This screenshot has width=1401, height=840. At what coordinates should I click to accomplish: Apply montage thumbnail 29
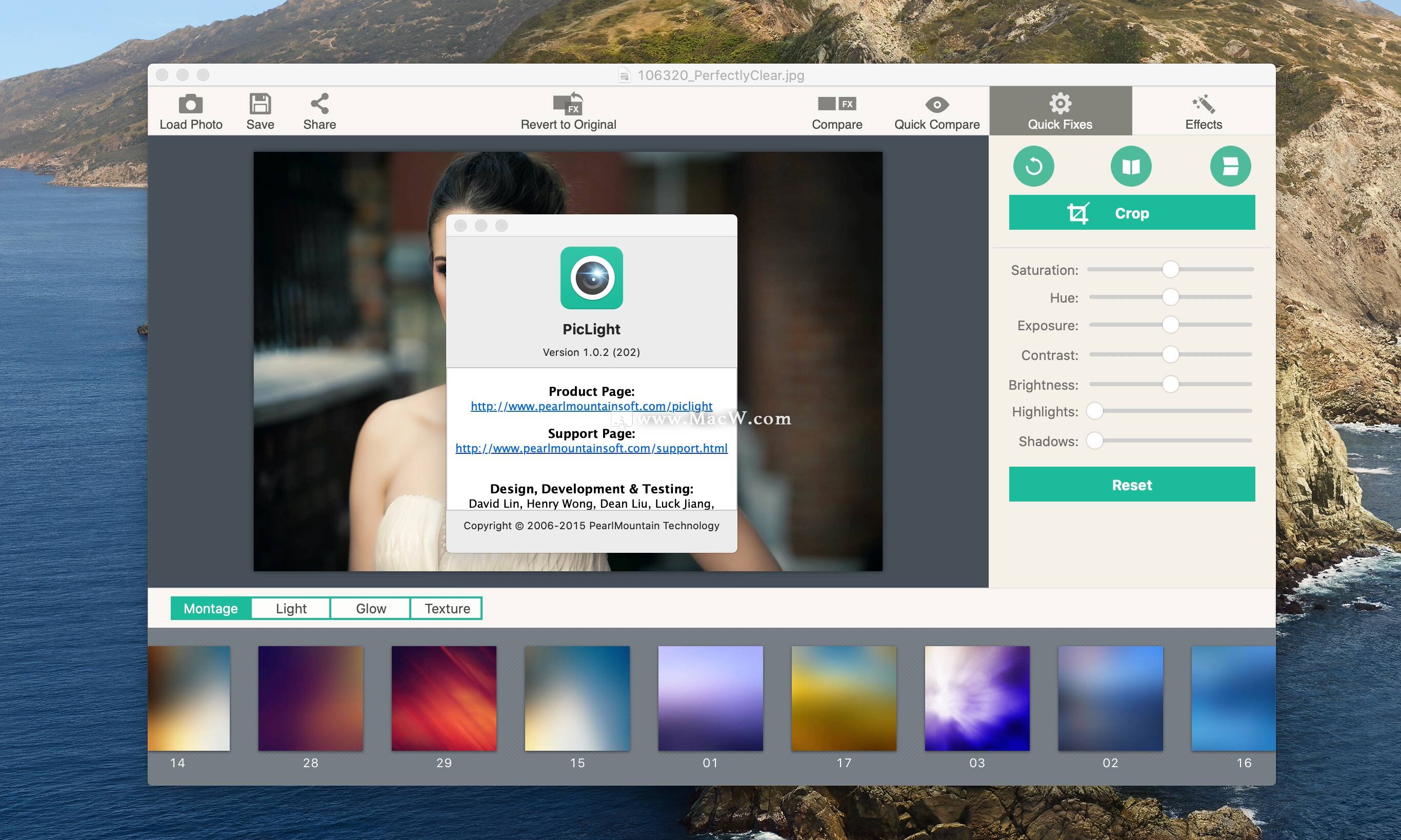(x=444, y=698)
